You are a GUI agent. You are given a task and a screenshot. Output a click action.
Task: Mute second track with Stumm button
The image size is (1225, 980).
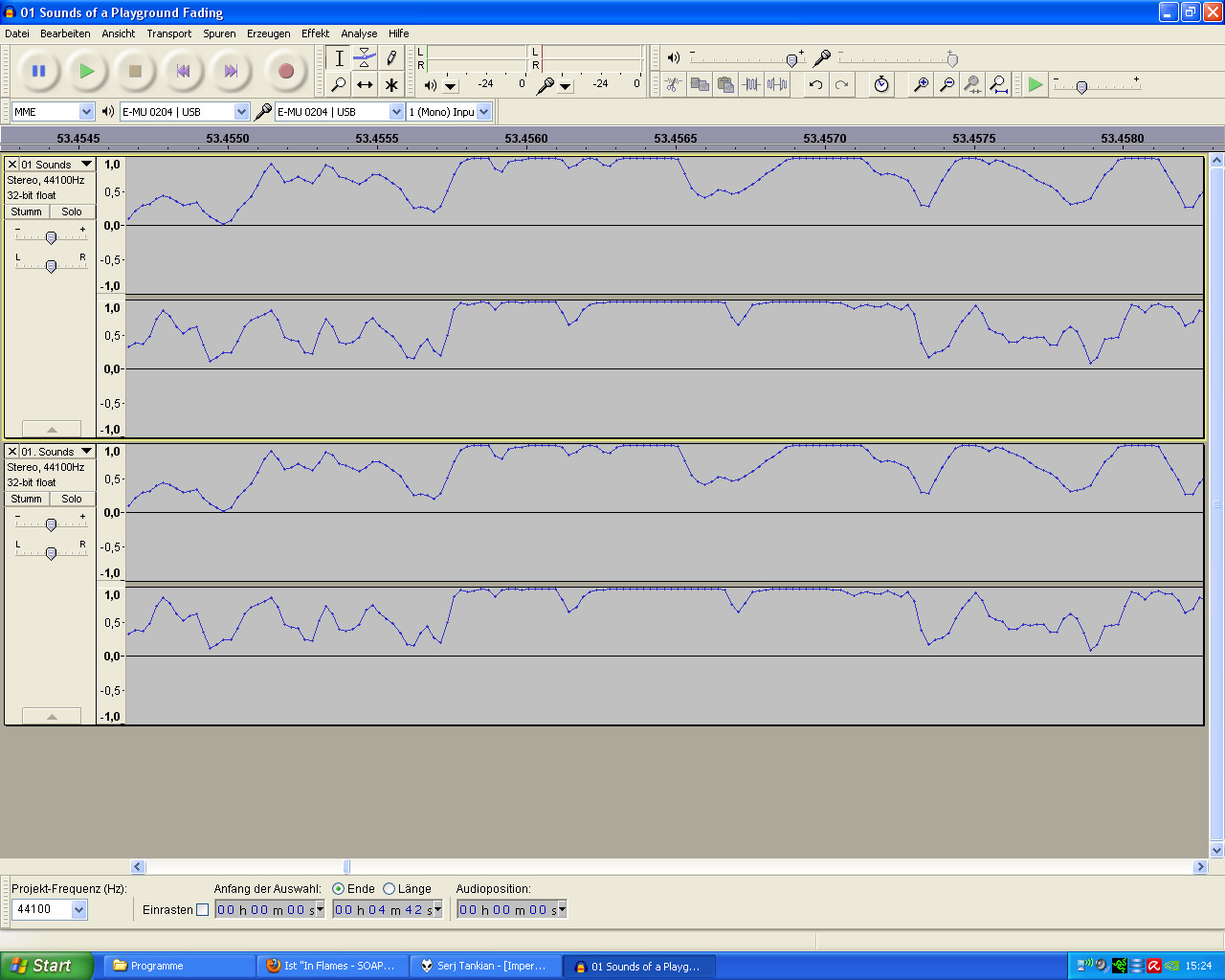pos(27,499)
